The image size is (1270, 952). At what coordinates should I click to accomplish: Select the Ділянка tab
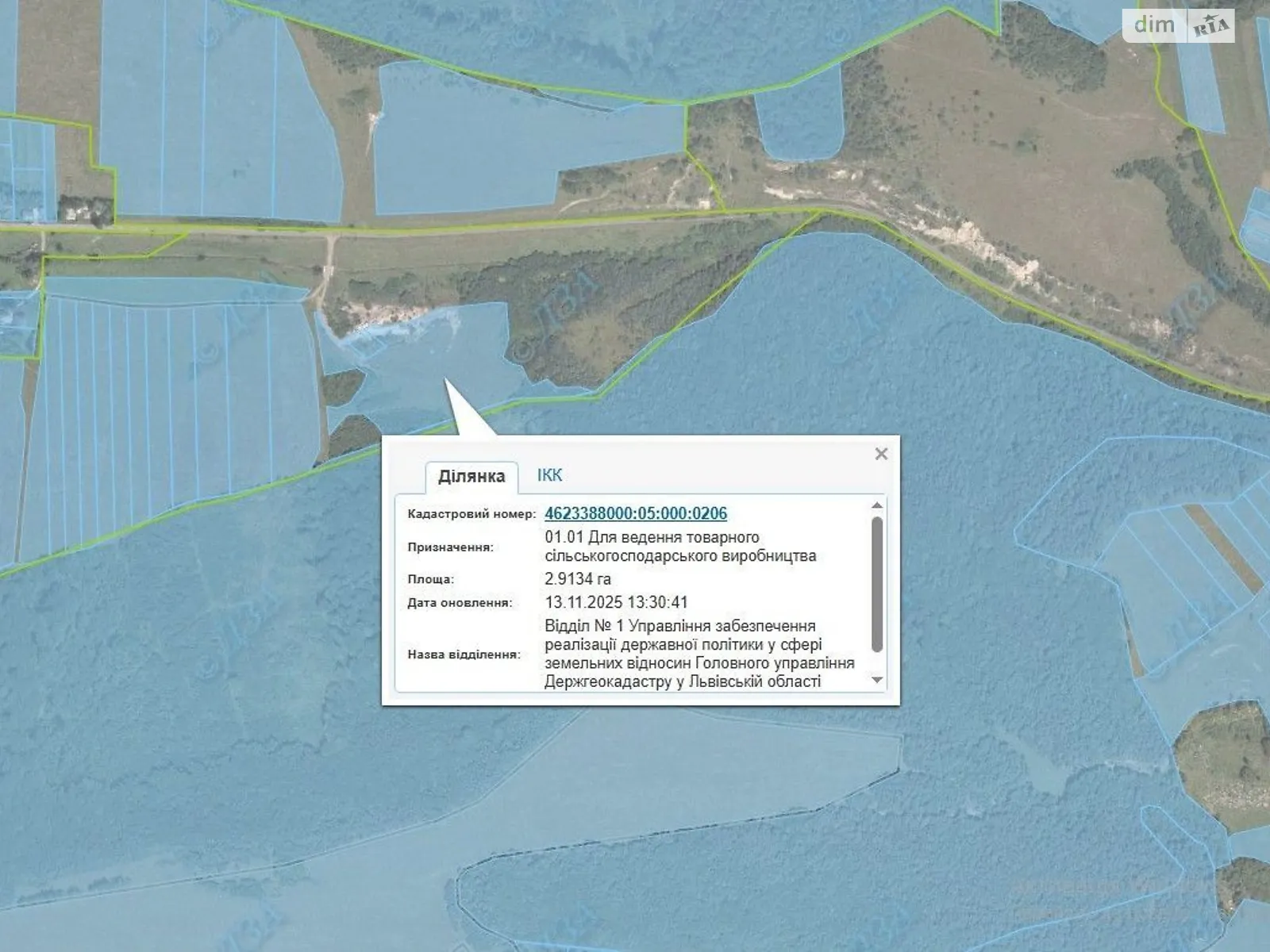point(471,477)
